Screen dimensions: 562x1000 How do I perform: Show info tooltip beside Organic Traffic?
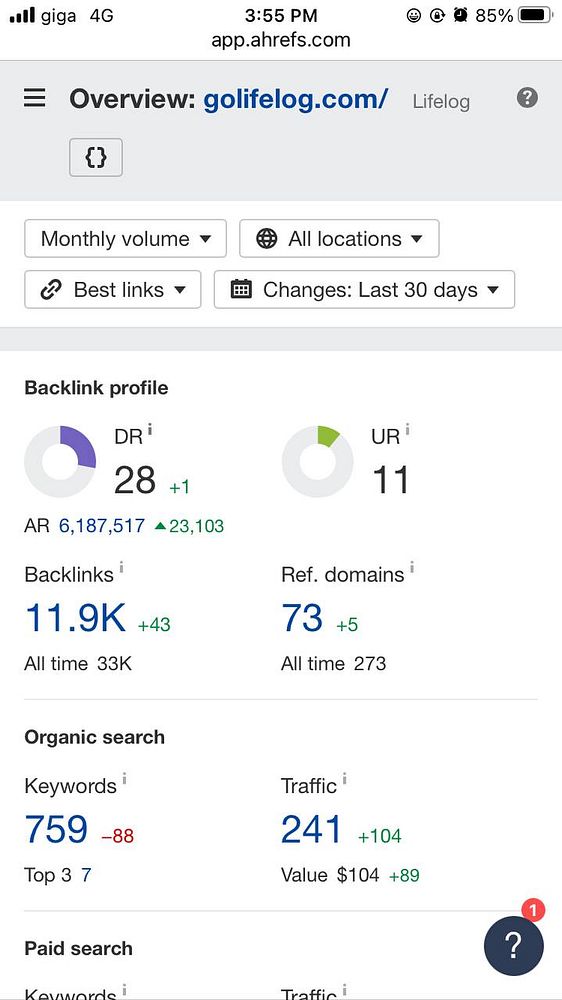tap(344, 779)
